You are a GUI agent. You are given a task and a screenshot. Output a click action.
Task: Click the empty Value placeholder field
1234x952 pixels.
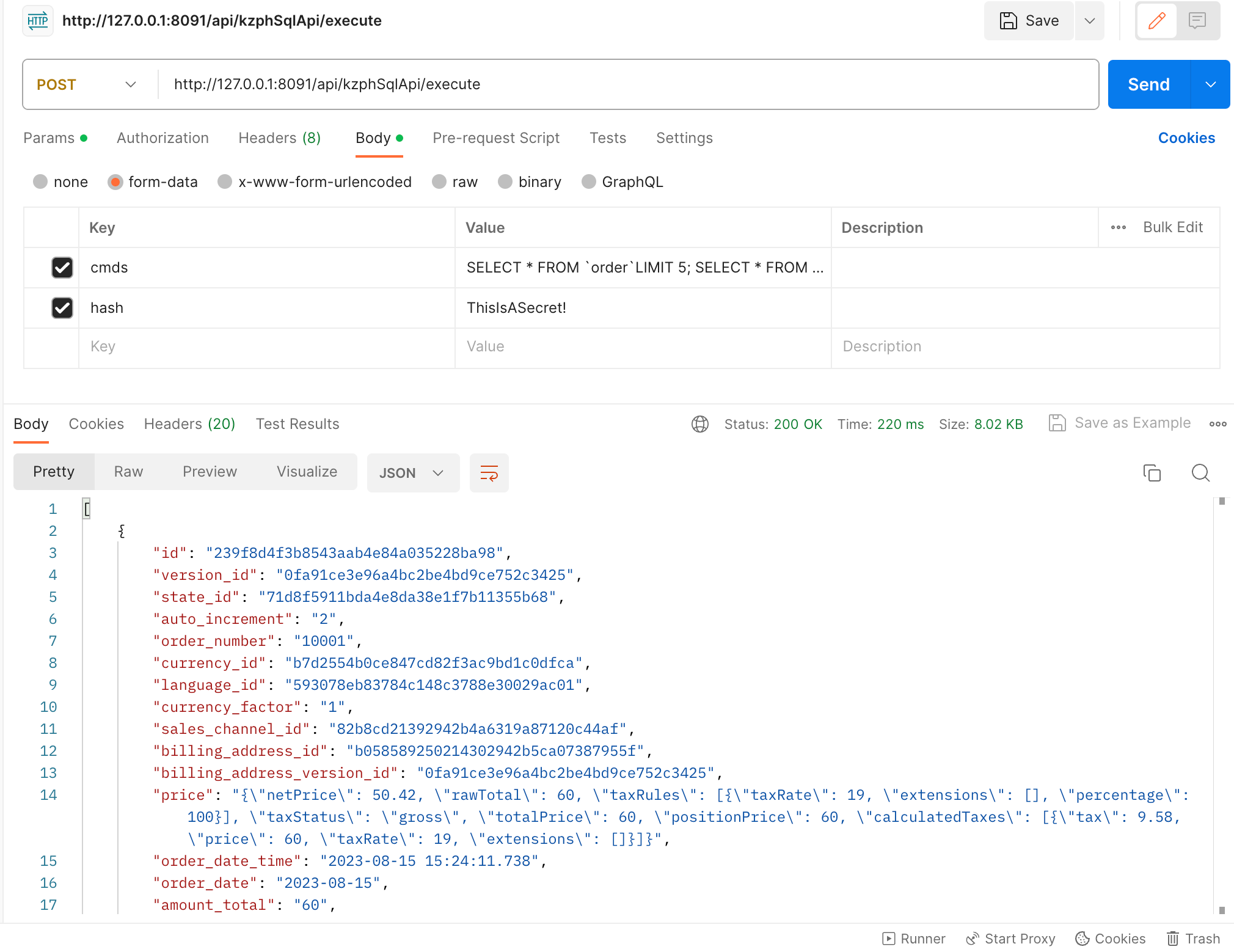643,346
